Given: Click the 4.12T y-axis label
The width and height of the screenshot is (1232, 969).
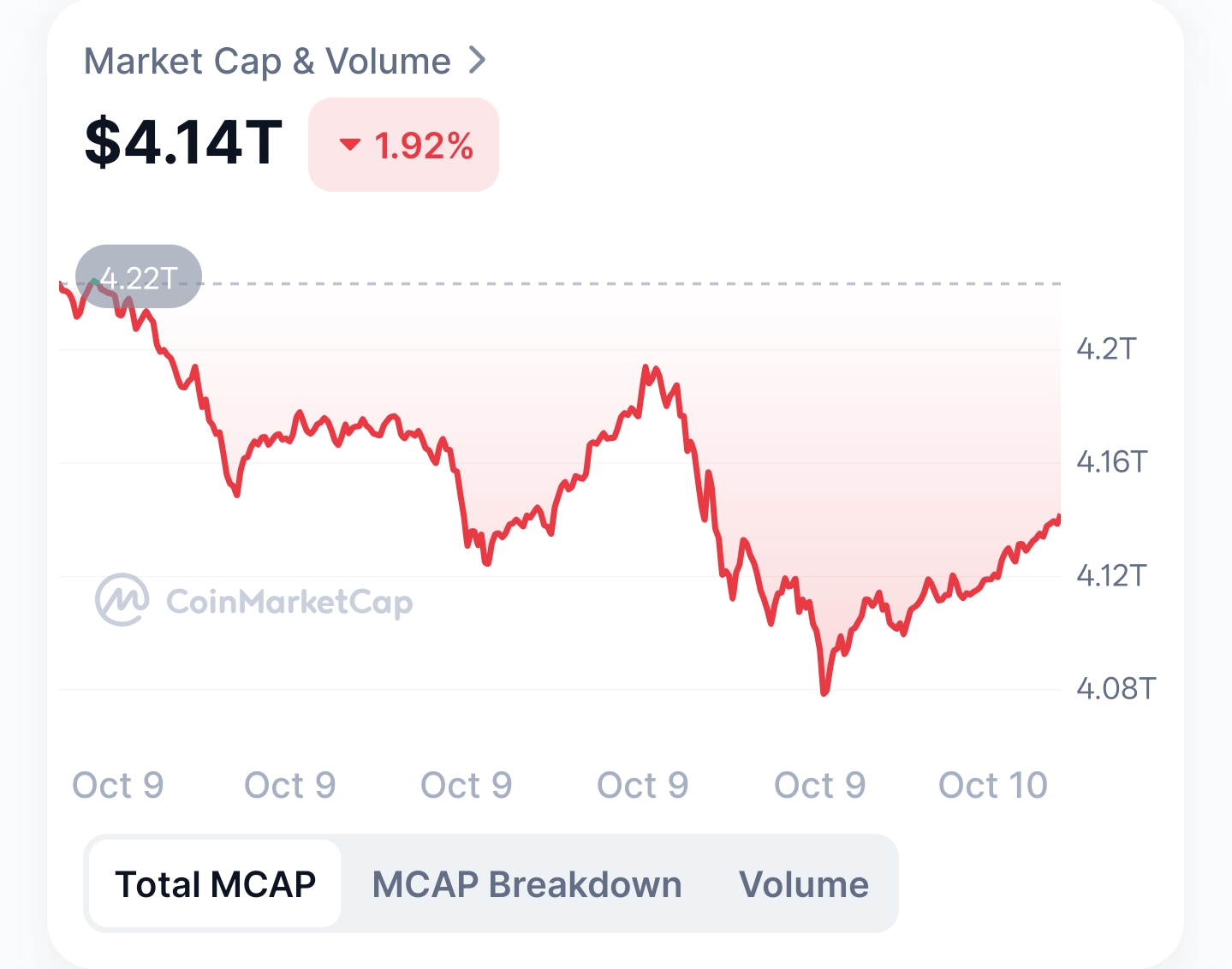Looking at the screenshot, I should (x=1110, y=575).
